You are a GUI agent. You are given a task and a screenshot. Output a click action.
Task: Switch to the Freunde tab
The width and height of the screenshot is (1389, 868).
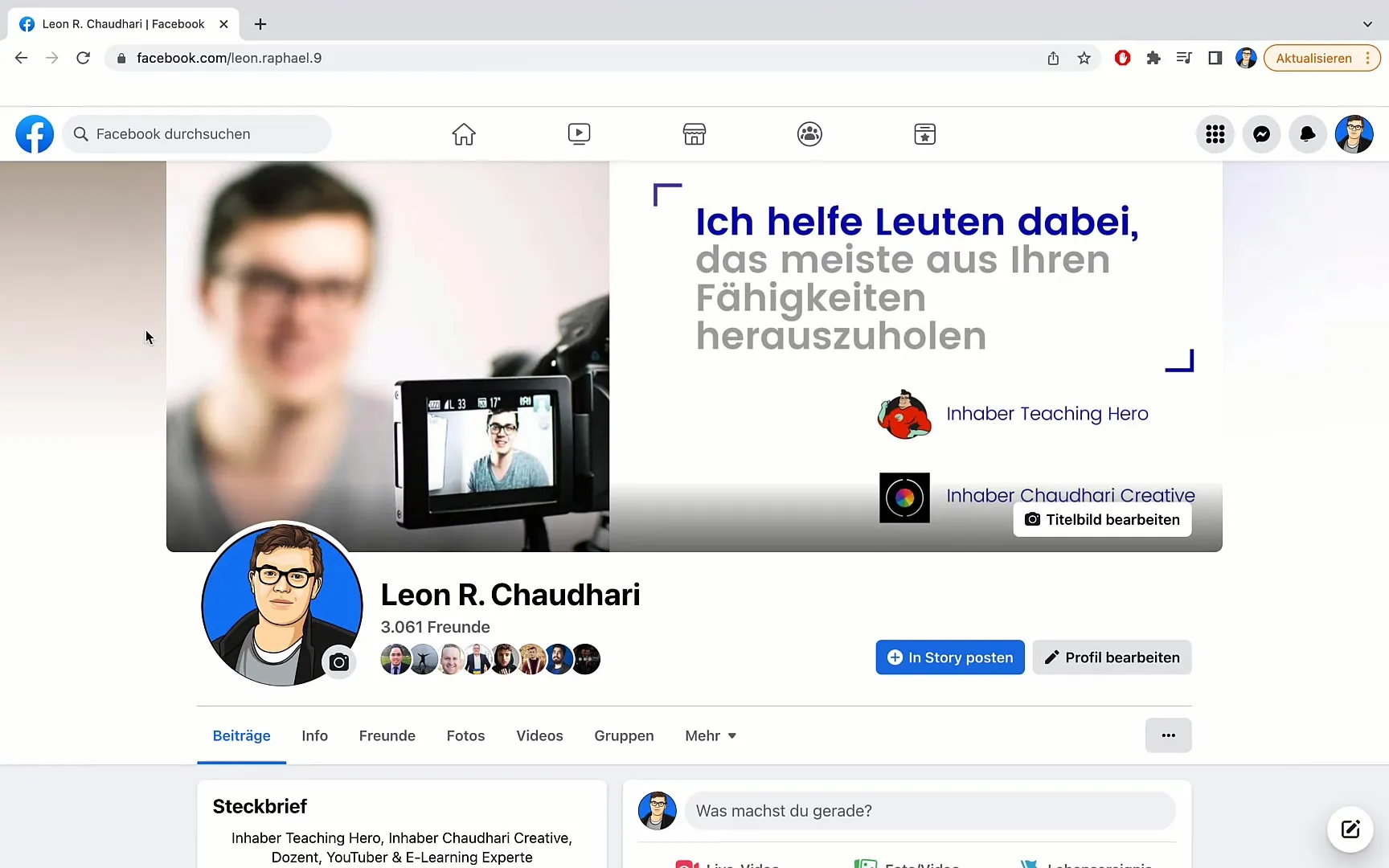click(387, 735)
